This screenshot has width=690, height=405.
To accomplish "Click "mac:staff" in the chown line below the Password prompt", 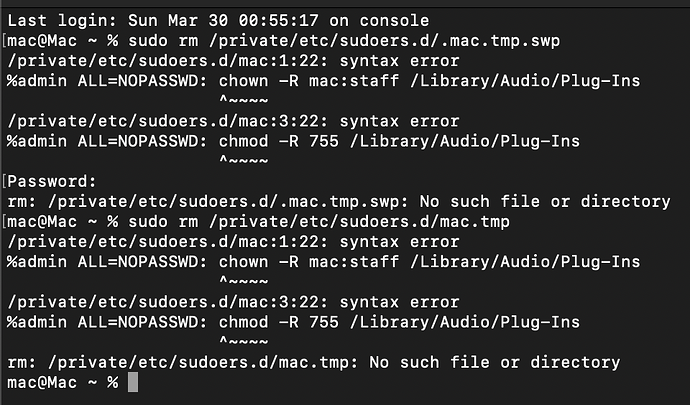I will coord(354,262).
